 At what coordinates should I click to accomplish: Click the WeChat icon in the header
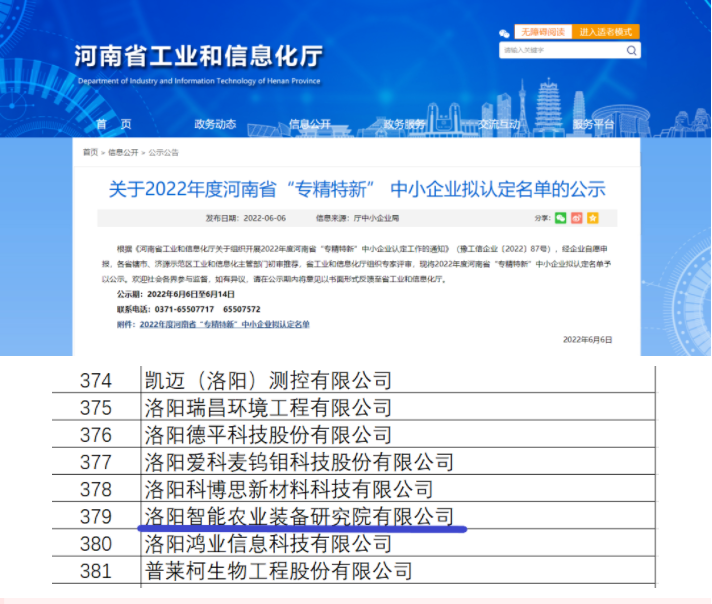coord(504,33)
